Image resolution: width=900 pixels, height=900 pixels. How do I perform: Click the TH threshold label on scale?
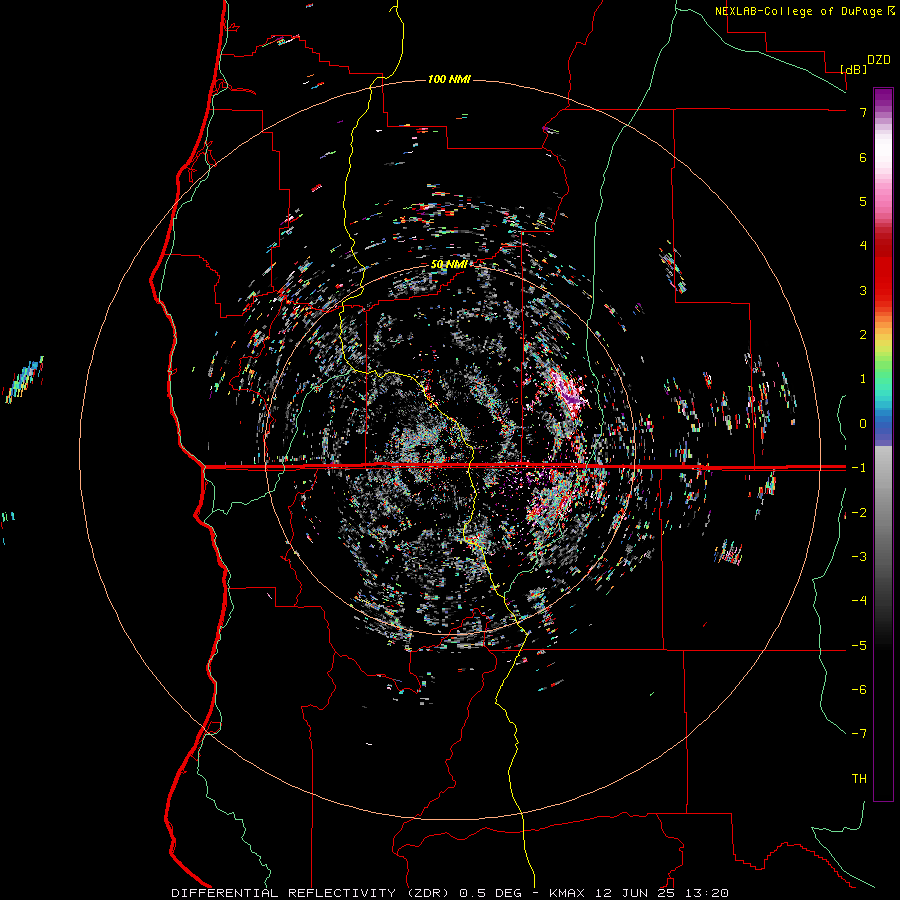click(859, 779)
